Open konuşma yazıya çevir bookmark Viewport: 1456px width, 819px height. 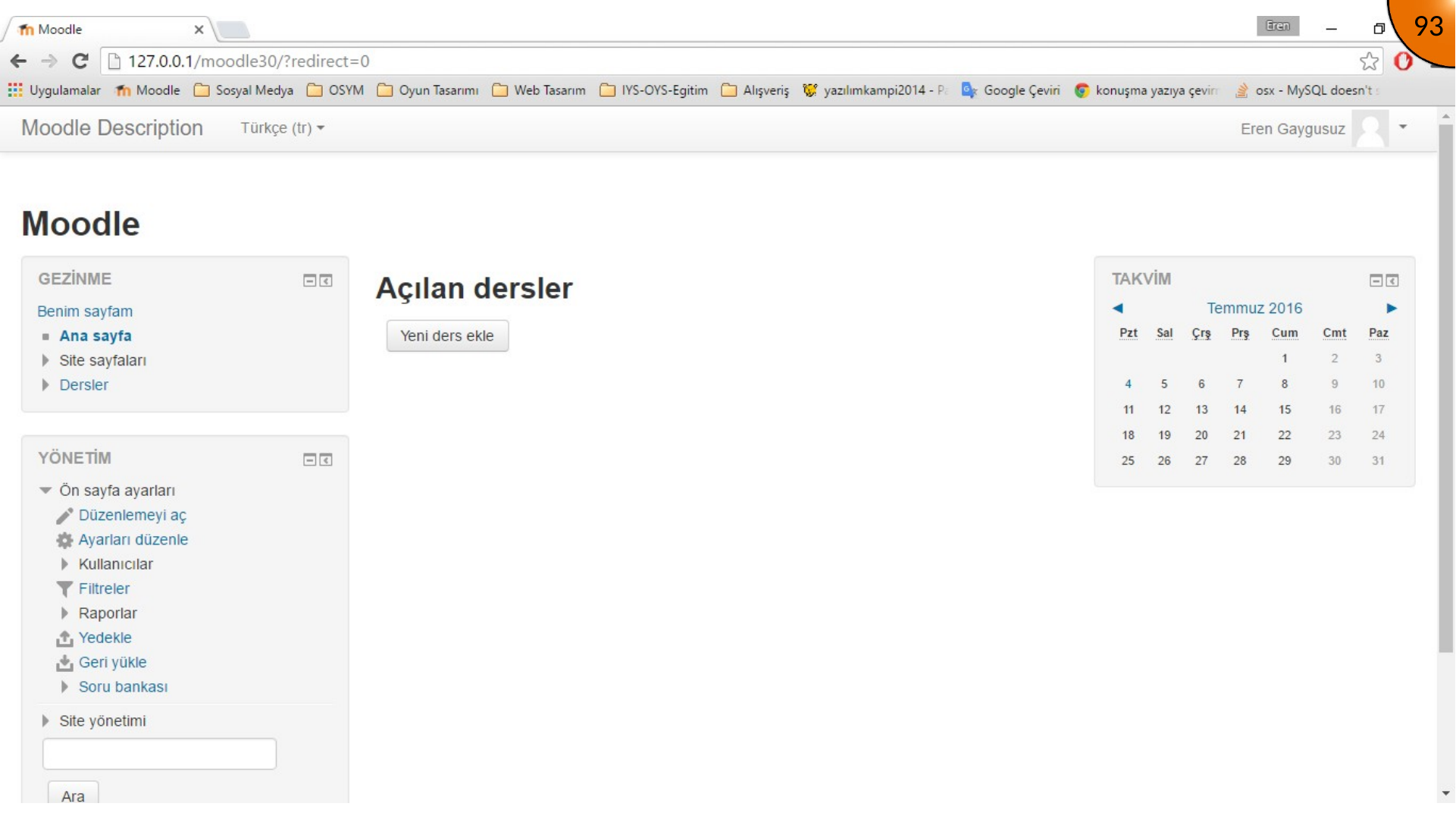point(1146,90)
